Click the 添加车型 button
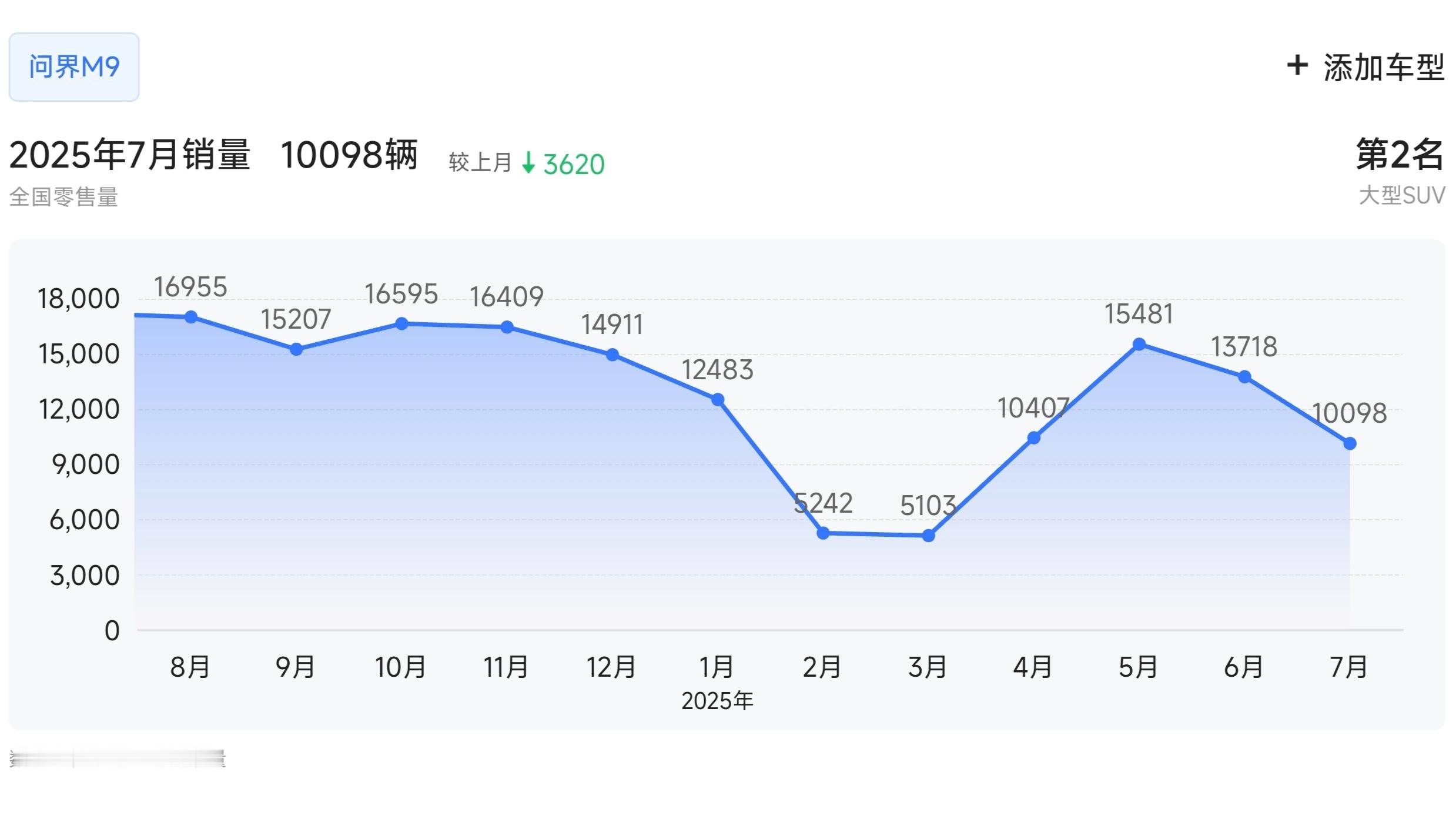The height and width of the screenshot is (819, 1456). point(1365,67)
